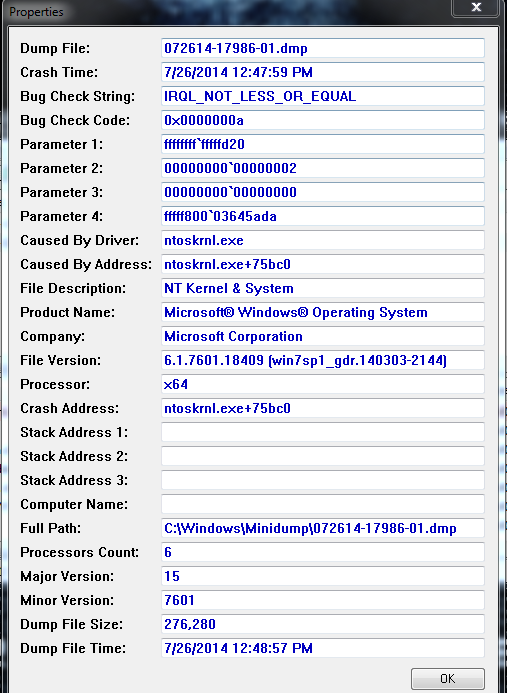
Task: Select the Full Path field
Action: coord(323,528)
